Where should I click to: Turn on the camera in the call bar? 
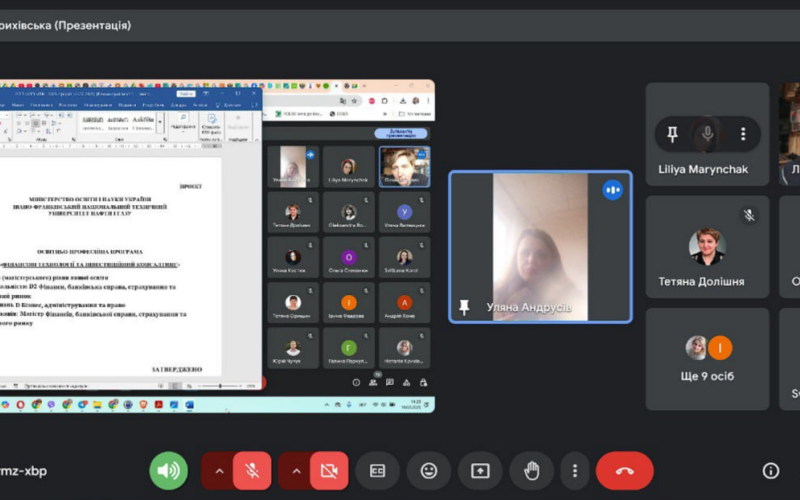click(329, 470)
